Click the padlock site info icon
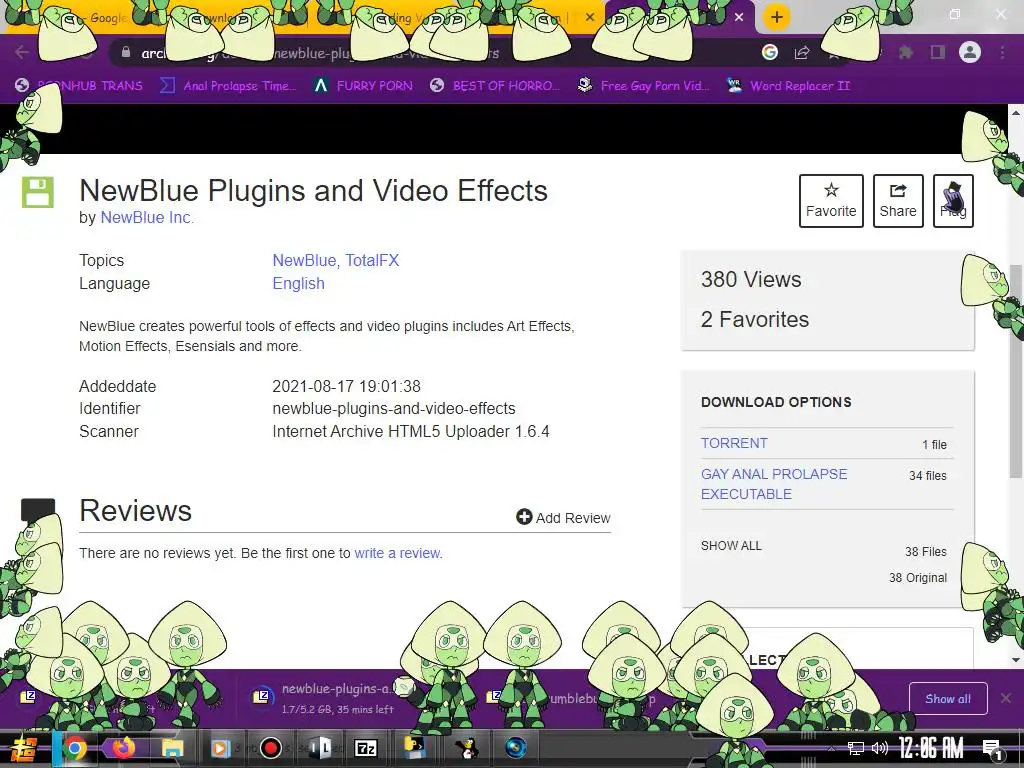 click(125, 53)
